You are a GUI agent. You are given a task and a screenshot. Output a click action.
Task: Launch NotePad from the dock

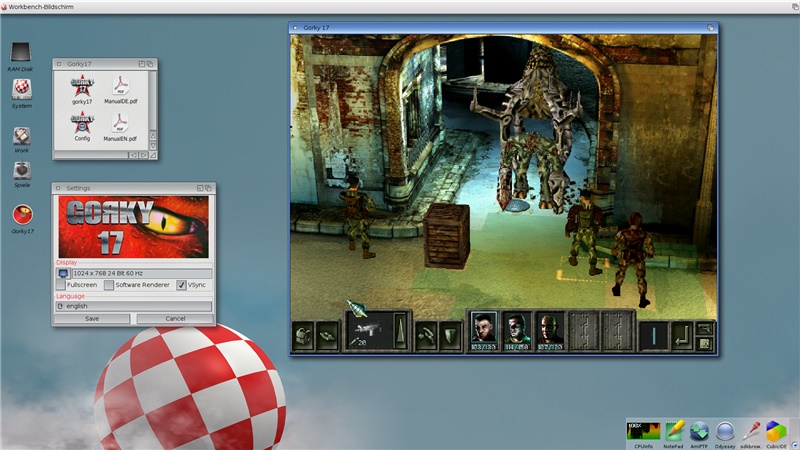pyautogui.click(x=673, y=434)
